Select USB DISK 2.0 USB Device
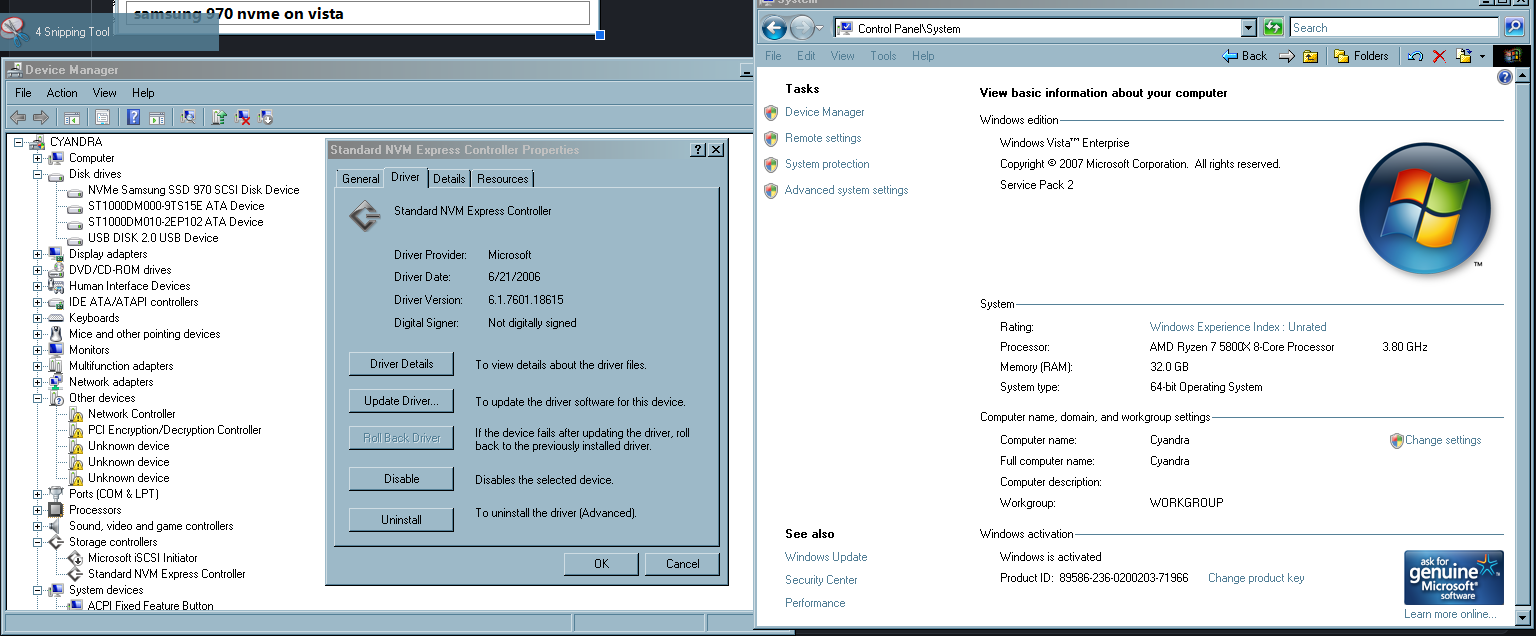1536x636 pixels. (152, 238)
